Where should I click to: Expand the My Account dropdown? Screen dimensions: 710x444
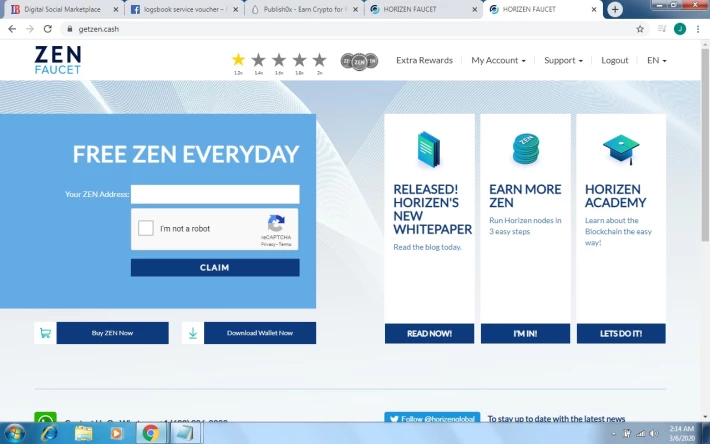[498, 60]
